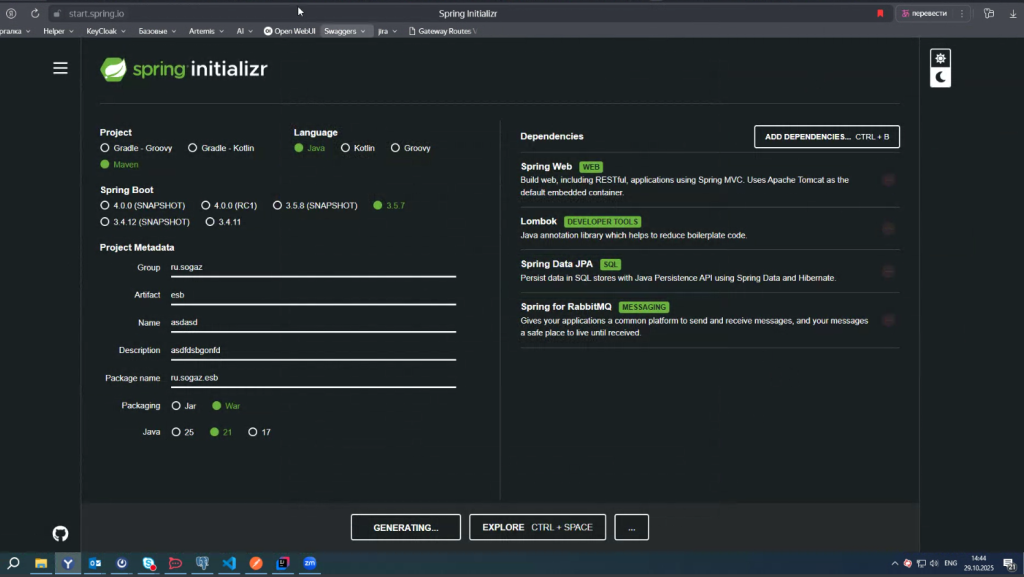
Task: Reload the page with the refresh icon
Action: pos(35,13)
